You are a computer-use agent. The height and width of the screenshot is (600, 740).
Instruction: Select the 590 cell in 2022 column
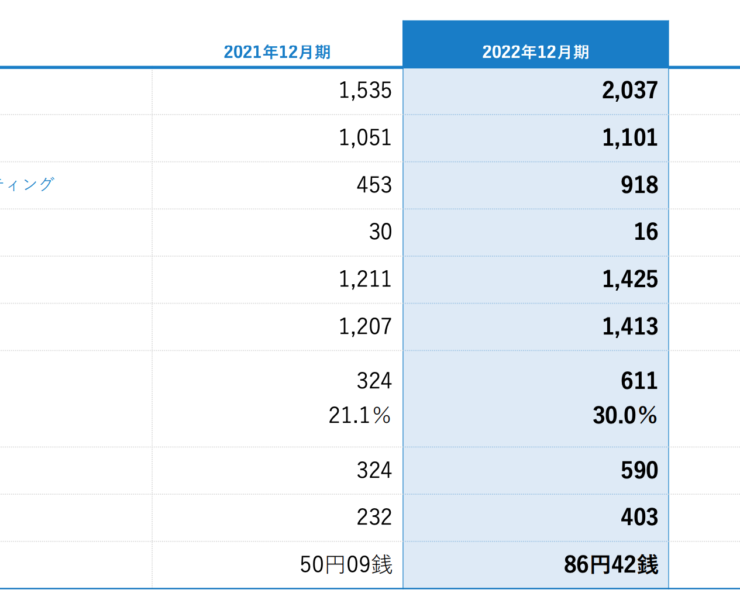click(x=639, y=470)
